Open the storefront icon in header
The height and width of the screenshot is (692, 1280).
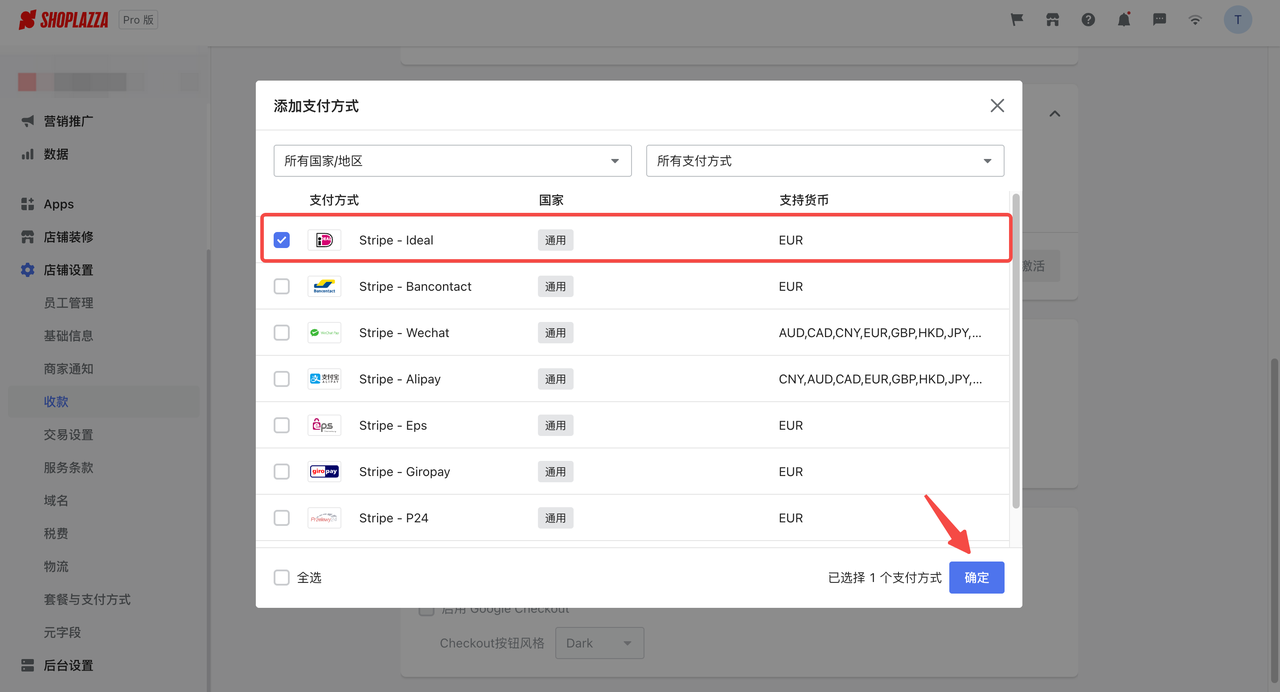click(x=1052, y=19)
